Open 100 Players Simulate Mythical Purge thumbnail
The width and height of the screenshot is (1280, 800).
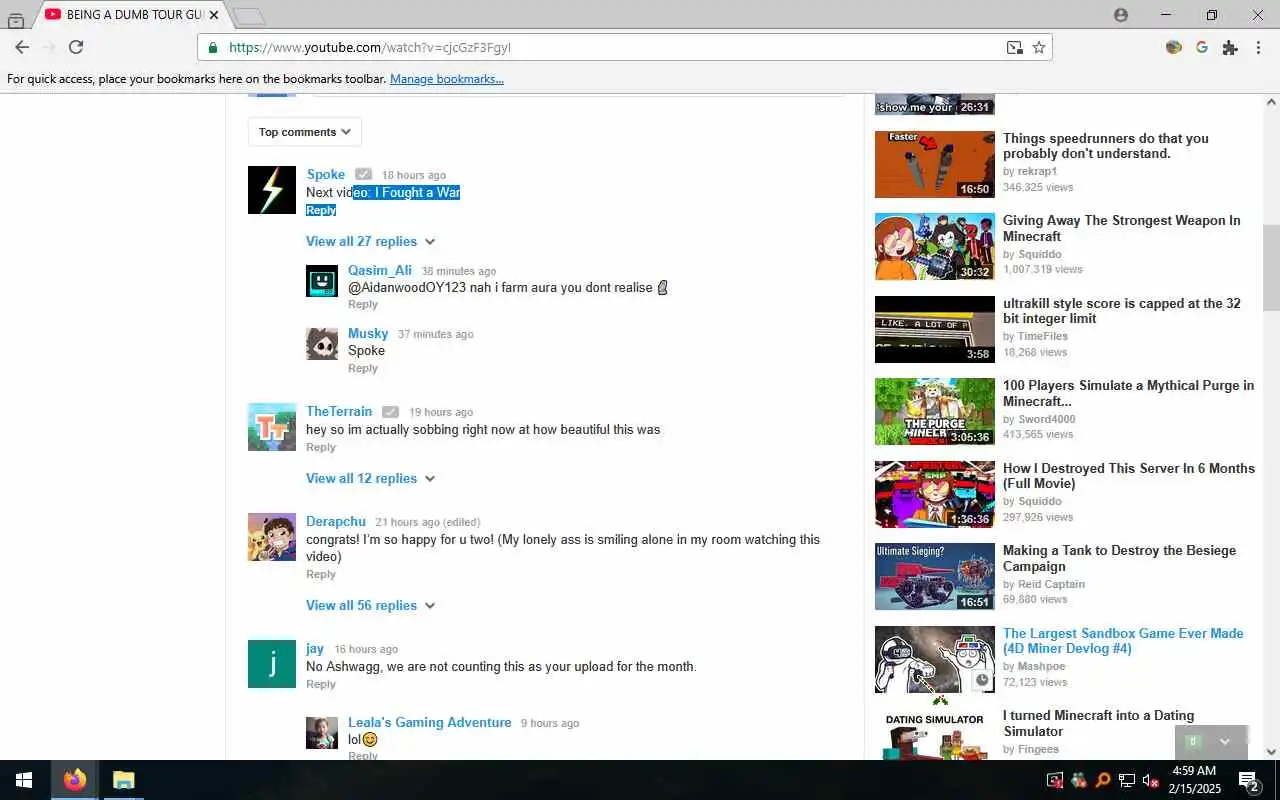pos(935,411)
